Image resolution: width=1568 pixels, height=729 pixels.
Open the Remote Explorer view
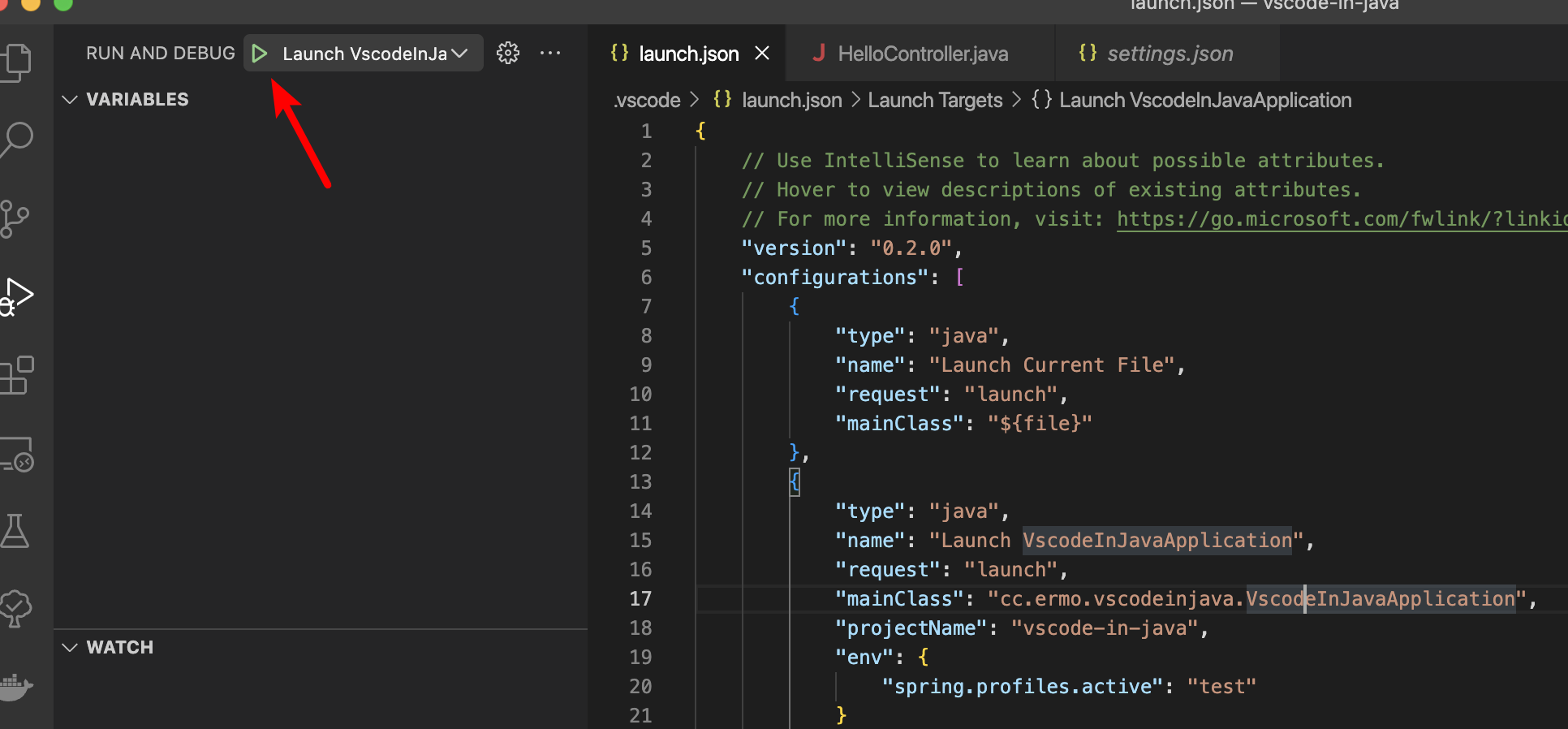[x=16, y=454]
